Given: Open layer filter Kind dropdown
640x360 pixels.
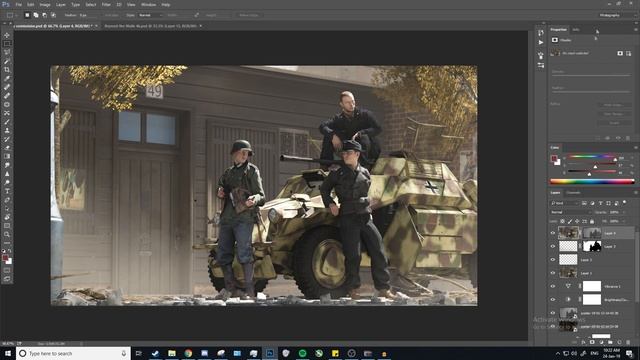Looking at the screenshot, I should (564, 203).
